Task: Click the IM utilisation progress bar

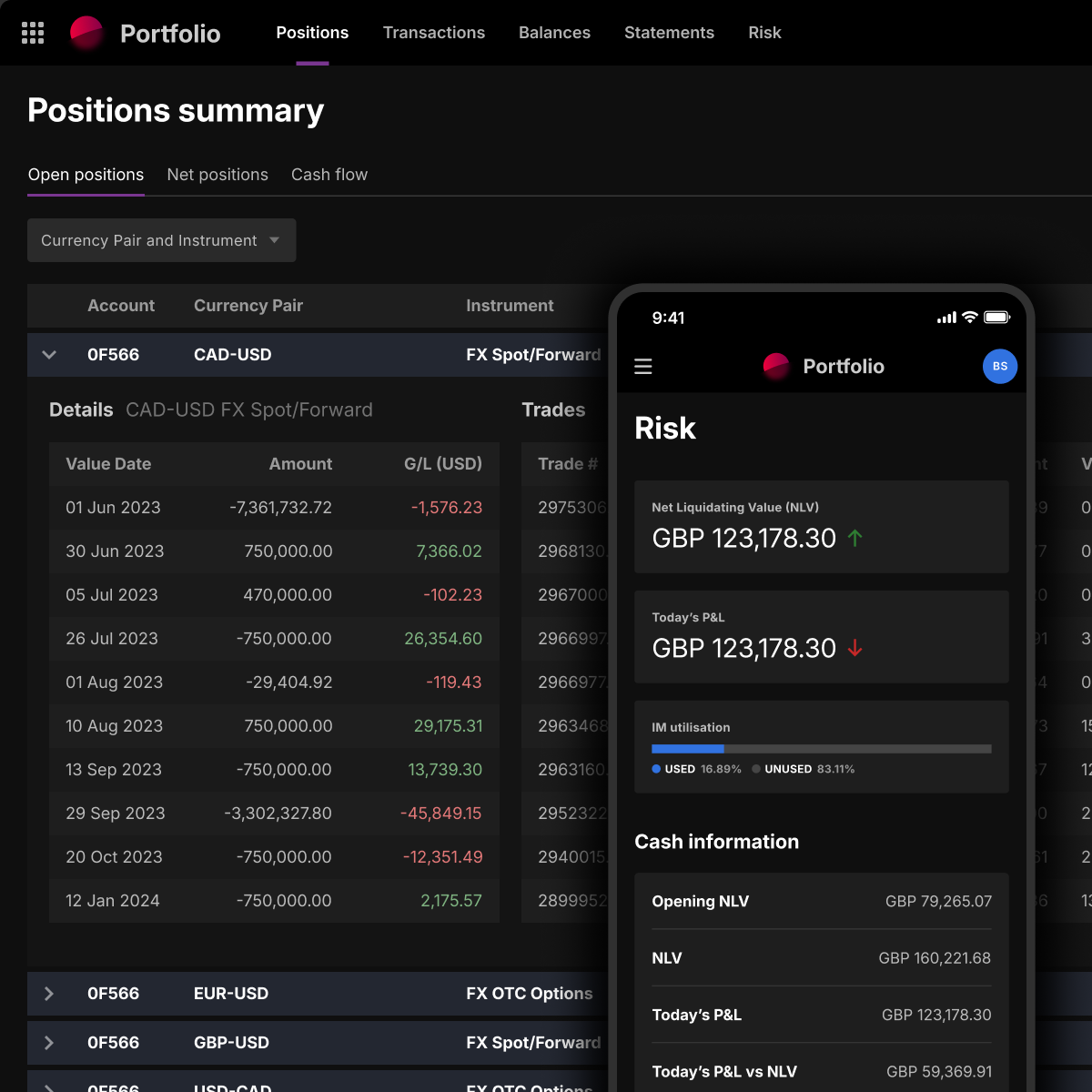Action: (821, 748)
